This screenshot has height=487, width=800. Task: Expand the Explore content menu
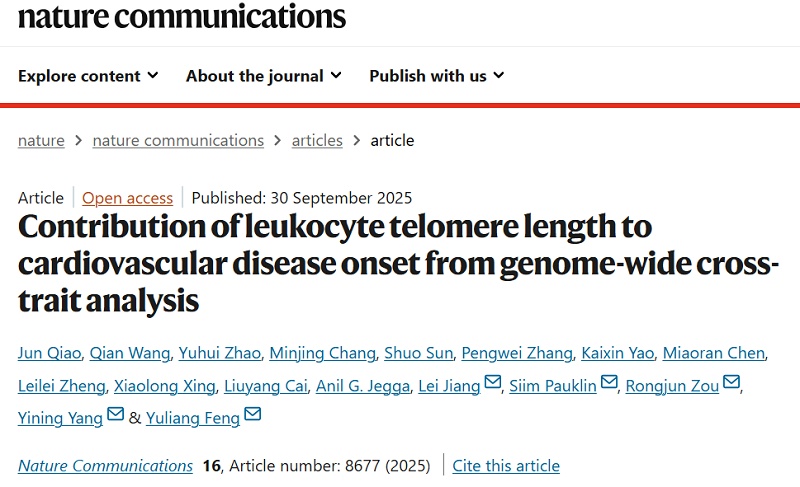tap(88, 76)
